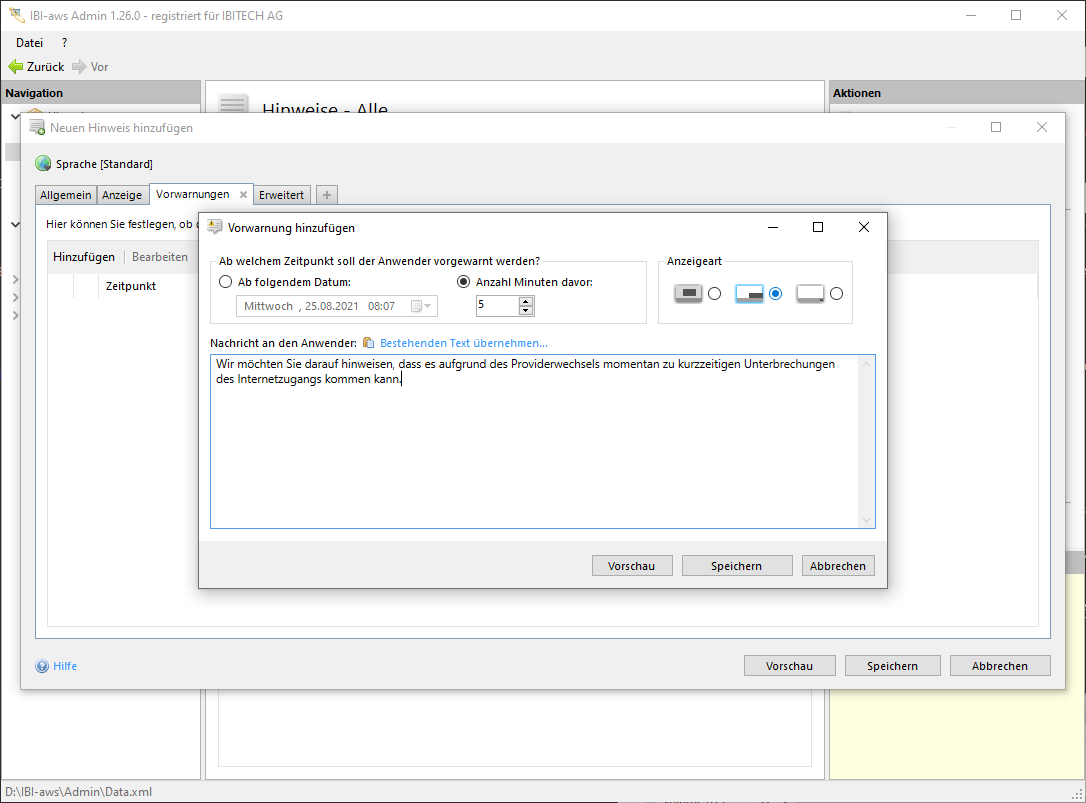Click the blue Hilfe help icon
Image resolution: width=1086 pixels, height=803 pixels.
42,666
